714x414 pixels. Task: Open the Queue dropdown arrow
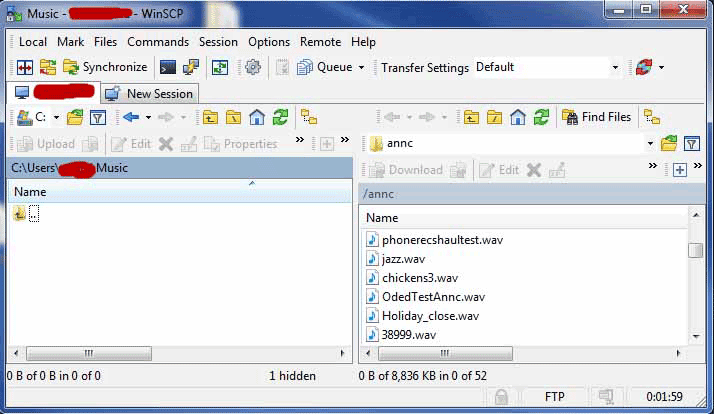[361, 68]
